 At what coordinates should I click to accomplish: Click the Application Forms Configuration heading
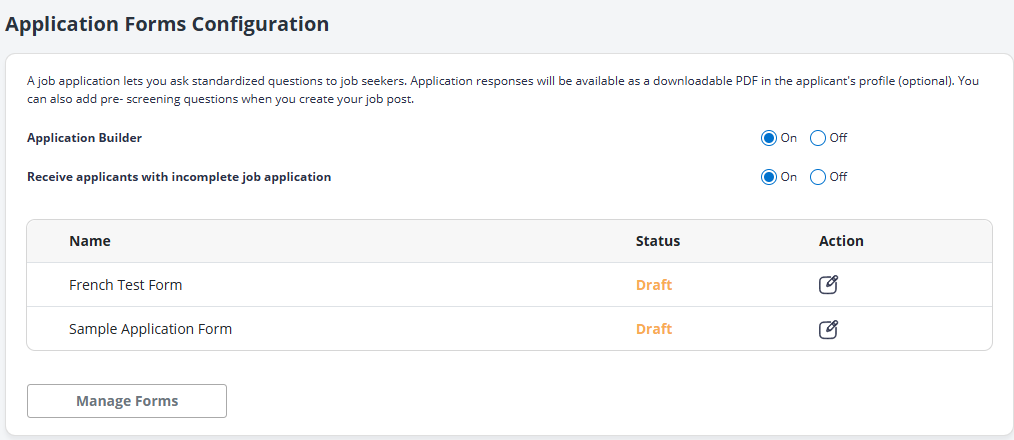tap(167, 24)
